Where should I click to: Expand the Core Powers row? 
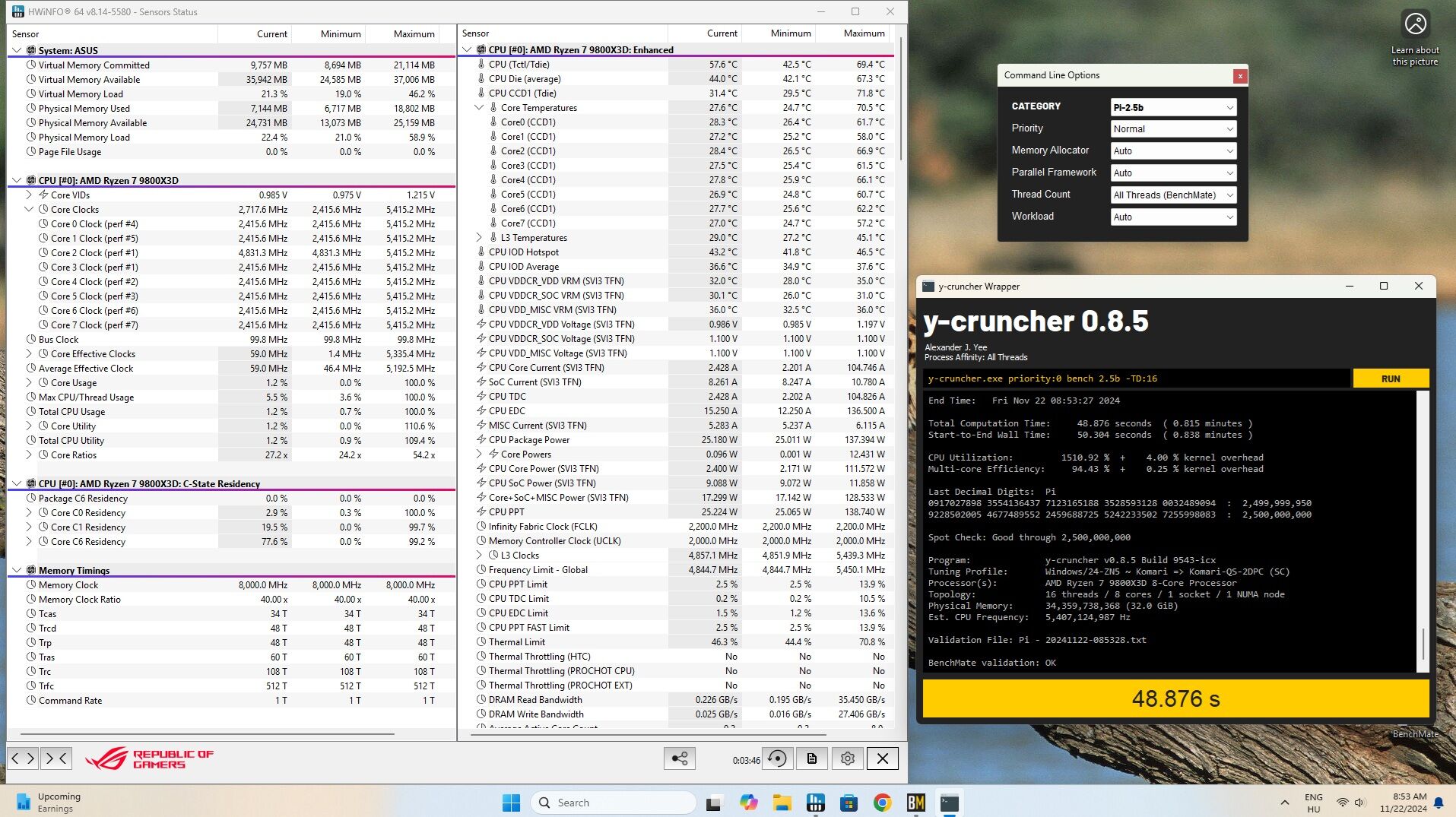click(x=479, y=454)
